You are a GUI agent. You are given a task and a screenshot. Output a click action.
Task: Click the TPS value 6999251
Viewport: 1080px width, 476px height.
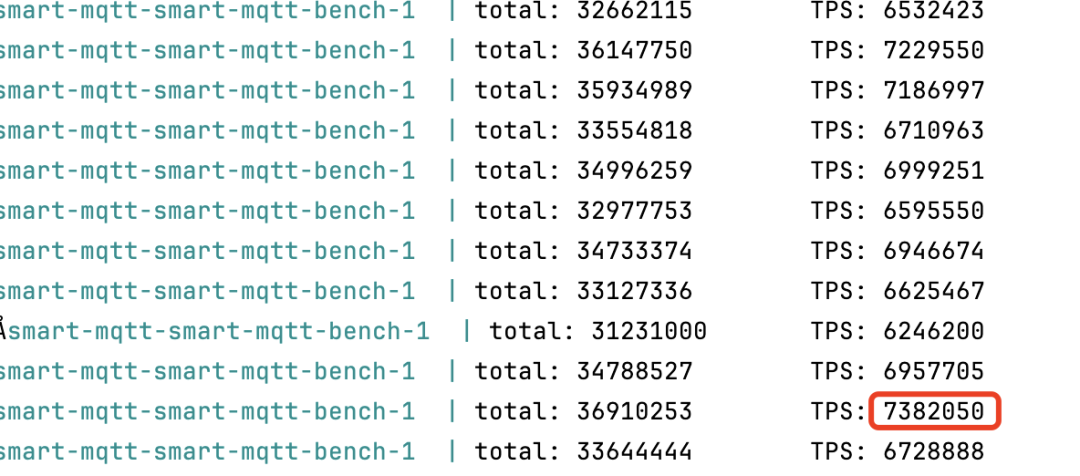pos(934,171)
